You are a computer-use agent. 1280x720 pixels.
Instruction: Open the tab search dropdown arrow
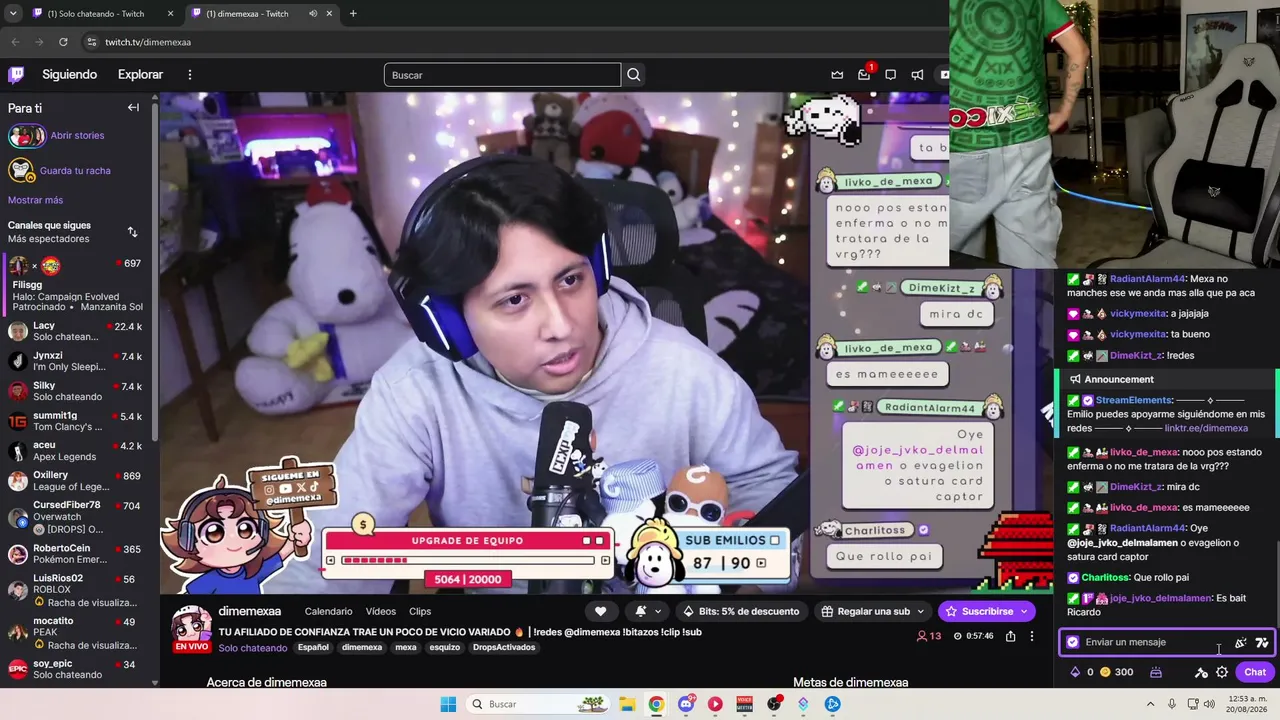13,14
